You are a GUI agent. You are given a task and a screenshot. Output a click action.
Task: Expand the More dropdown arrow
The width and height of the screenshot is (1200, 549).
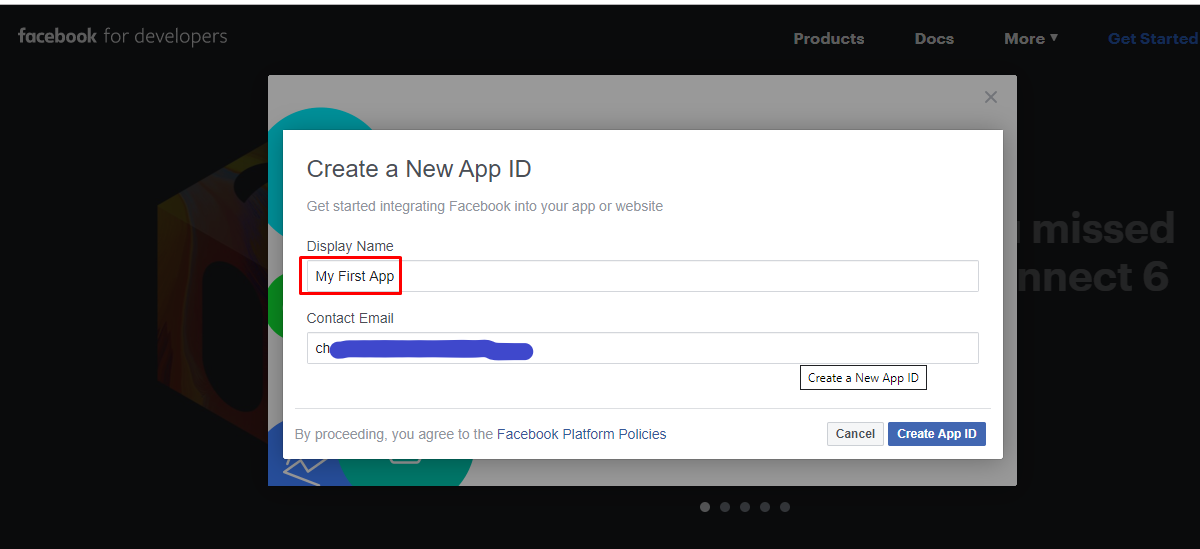coord(1054,38)
